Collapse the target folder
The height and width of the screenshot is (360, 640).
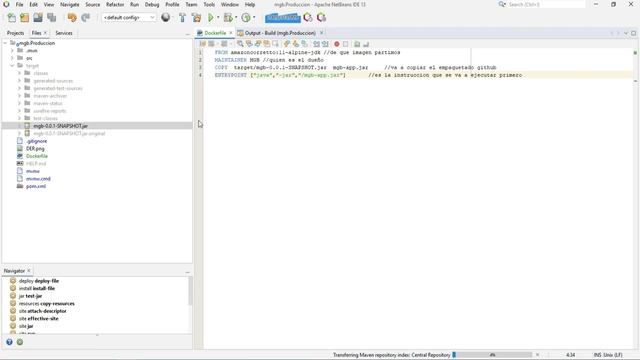[12, 65]
